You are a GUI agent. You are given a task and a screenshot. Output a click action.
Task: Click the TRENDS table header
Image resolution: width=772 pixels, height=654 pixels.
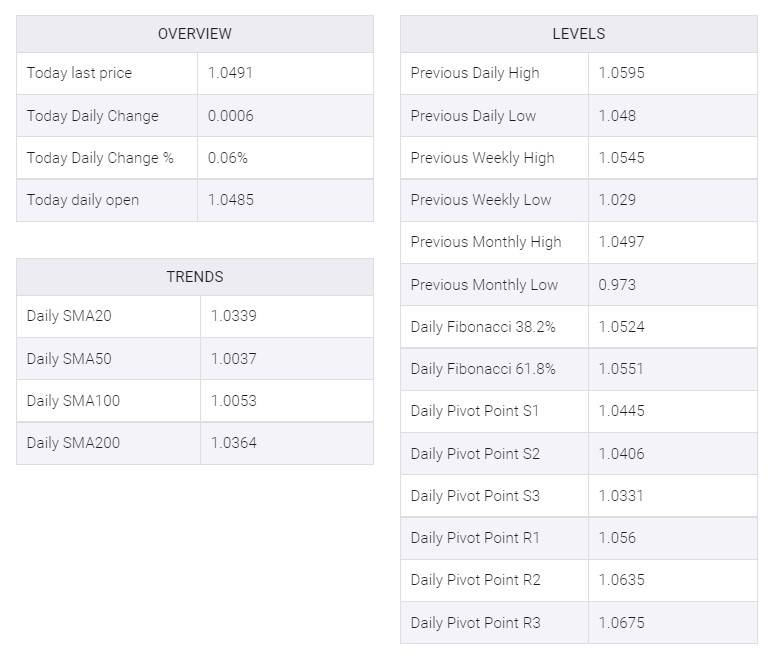click(x=194, y=277)
